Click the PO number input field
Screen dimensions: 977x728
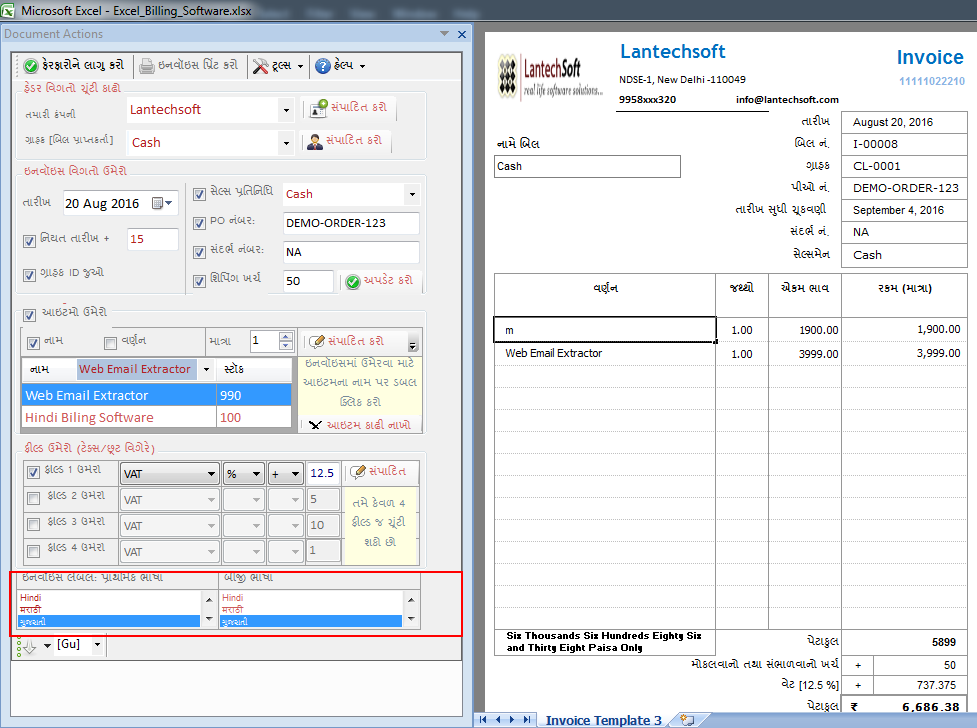pos(351,223)
